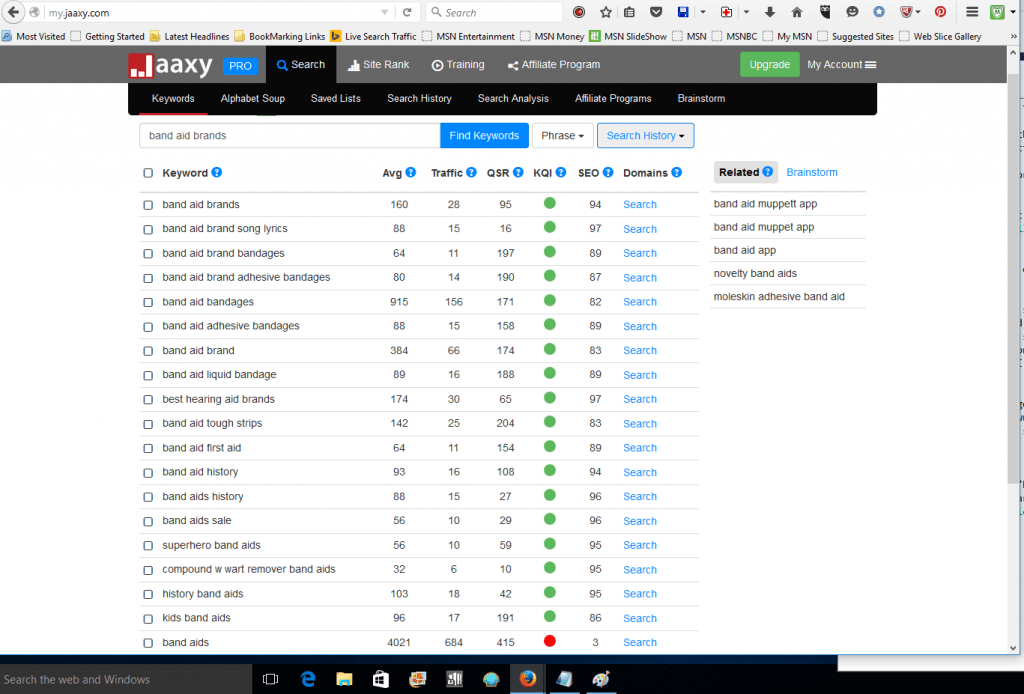Click the Brainstorm link in right panel
Viewport: 1024px width, 694px height.
pos(811,172)
